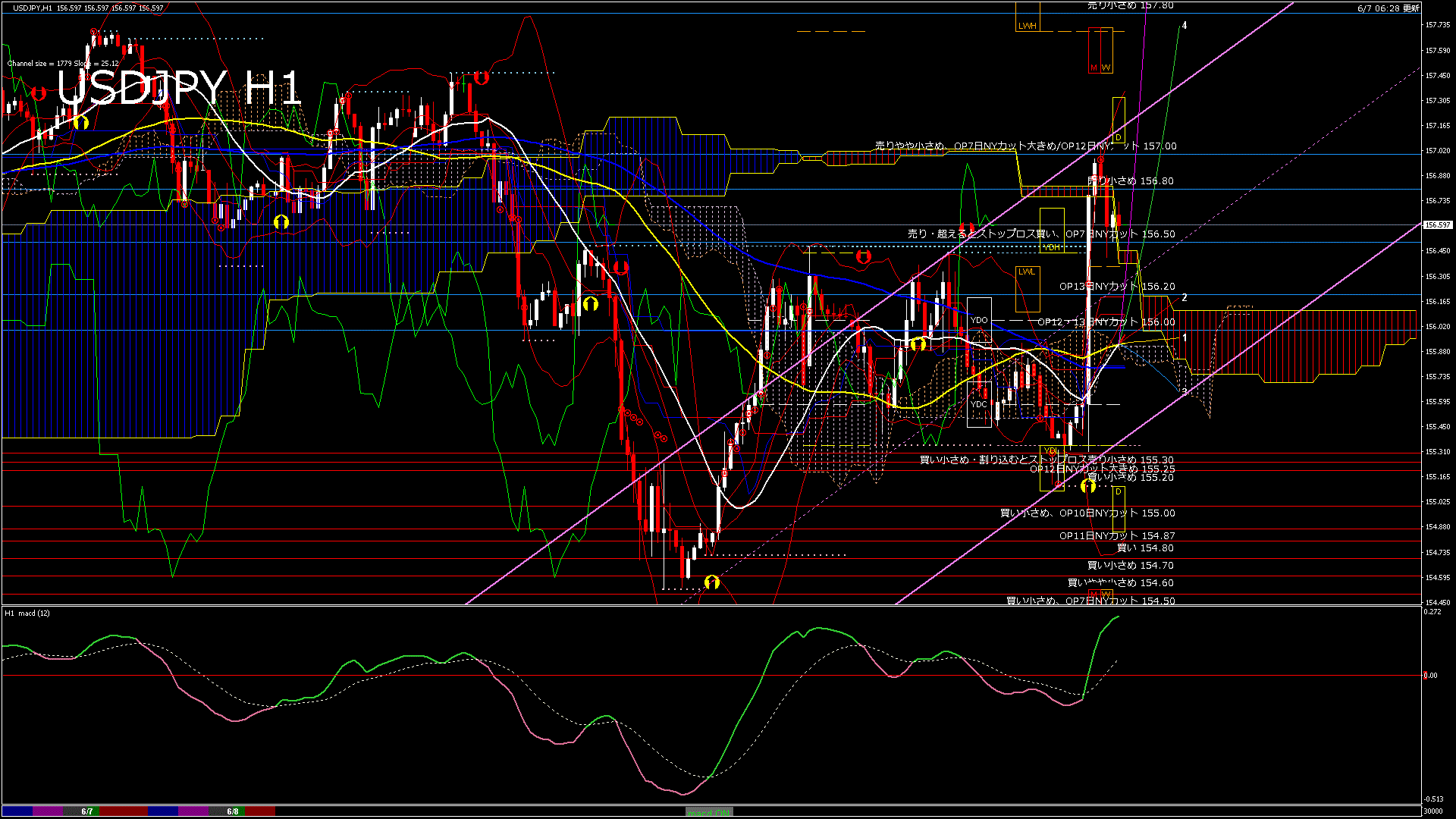Click the 売り小さめ 156.80 level label
1456x819 pixels.
pyautogui.click(x=1130, y=181)
